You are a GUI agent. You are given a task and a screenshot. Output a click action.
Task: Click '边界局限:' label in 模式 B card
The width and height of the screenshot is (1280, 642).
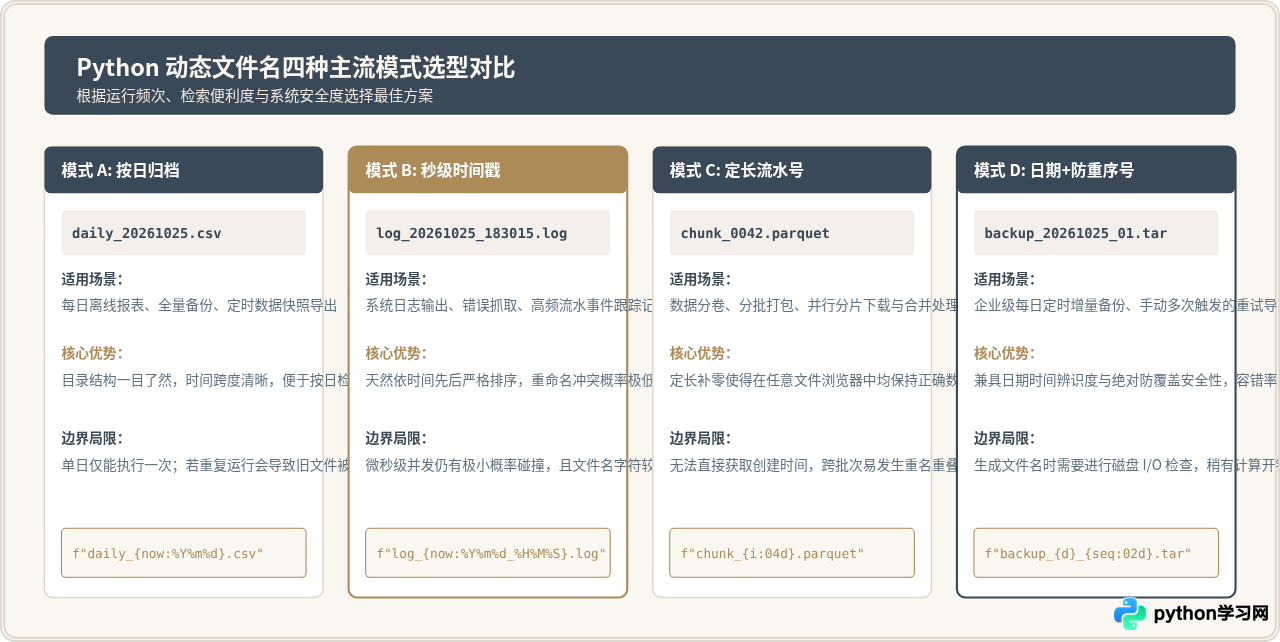click(x=396, y=439)
